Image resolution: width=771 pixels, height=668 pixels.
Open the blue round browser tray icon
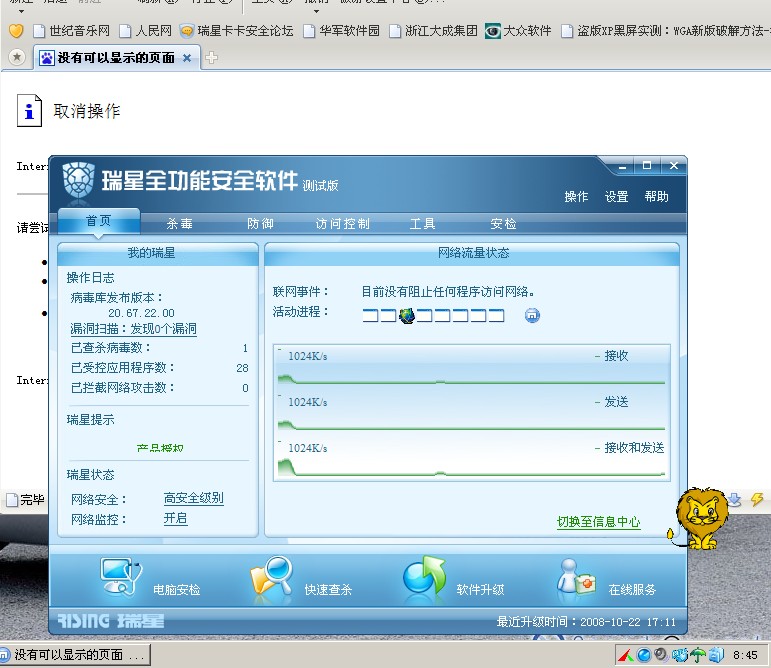point(644,655)
